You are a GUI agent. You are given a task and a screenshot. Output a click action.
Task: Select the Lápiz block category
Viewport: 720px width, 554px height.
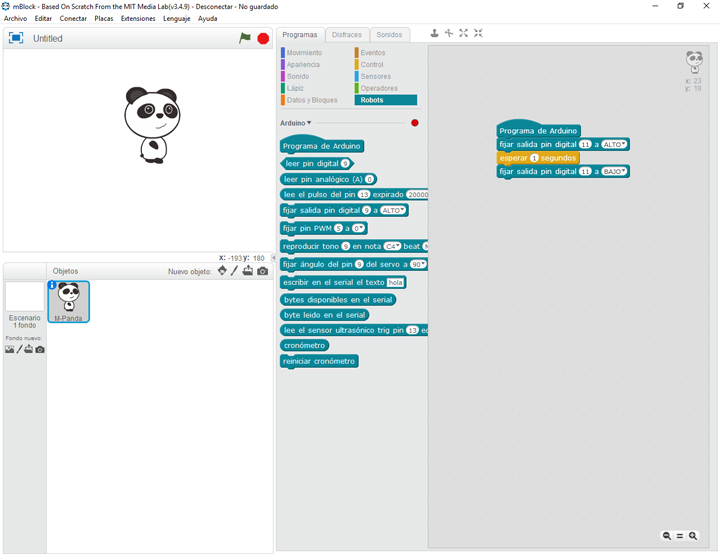292,88
